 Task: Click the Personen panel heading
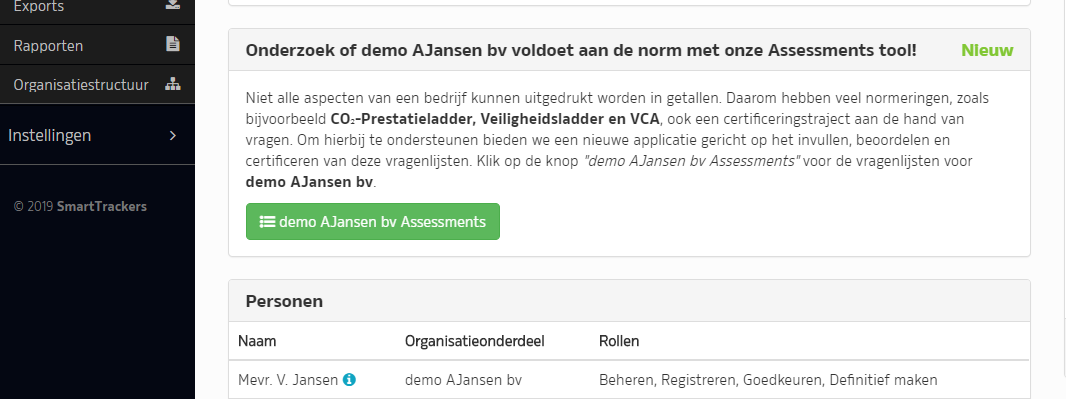click(x=284, y=301)
